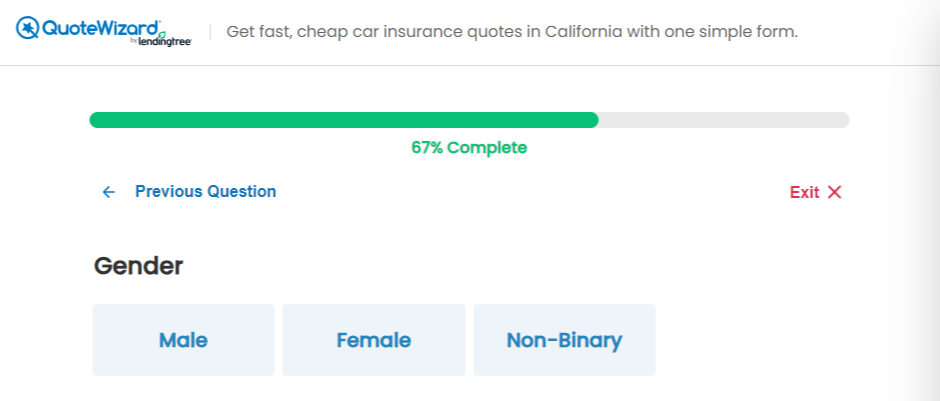Image resolution: width=940 pixels, height=401 pixels.
Task: Click the boundary where green progress meets gray
Action: [598, 120]
